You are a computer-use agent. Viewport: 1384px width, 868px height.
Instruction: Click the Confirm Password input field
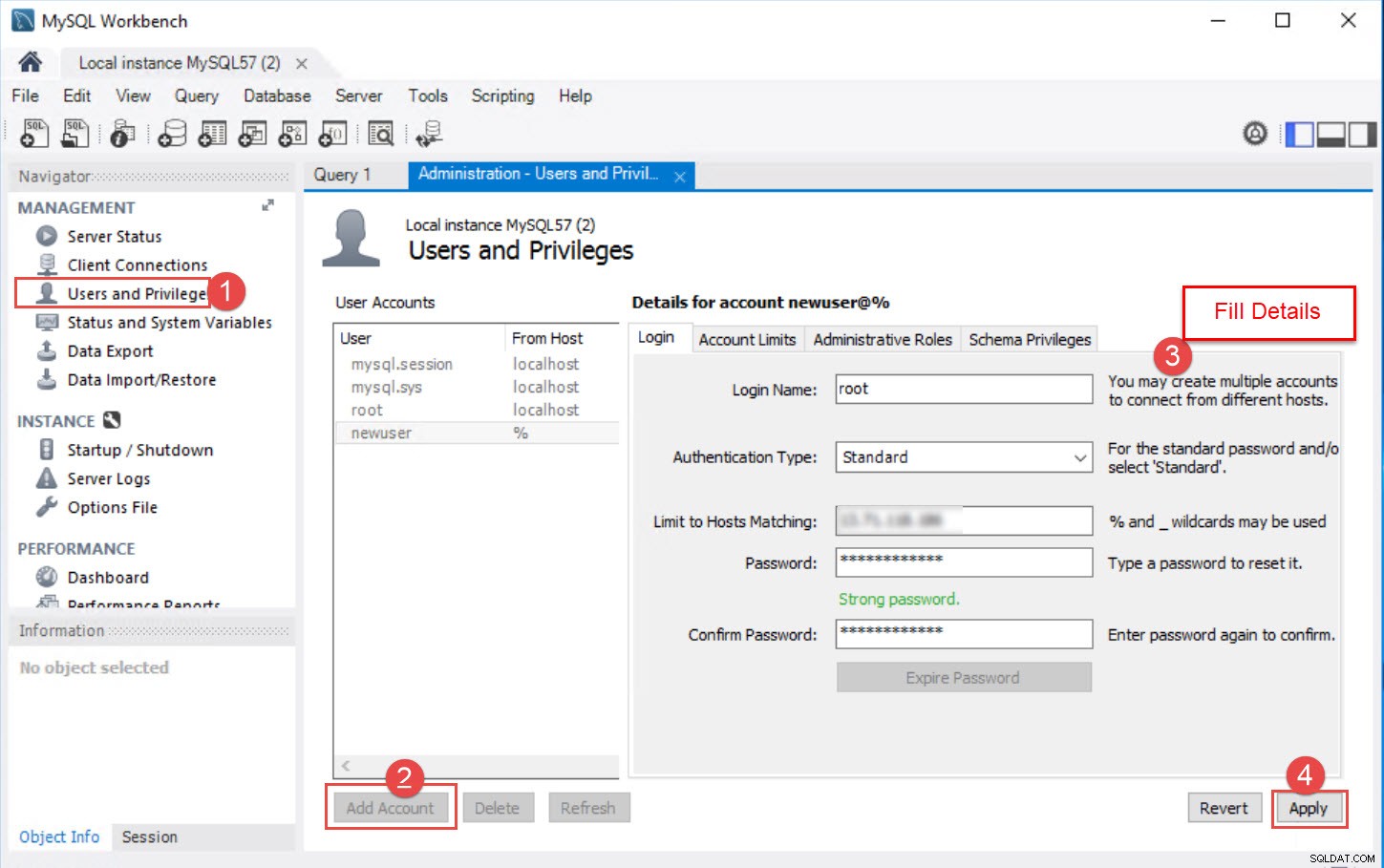point(964,634)
